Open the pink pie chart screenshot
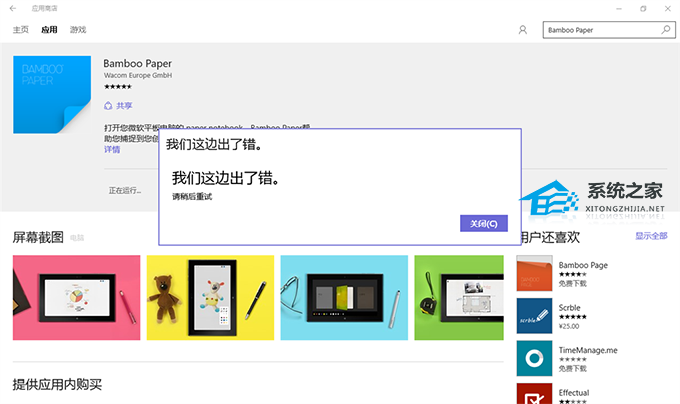 tap(76, 297)
